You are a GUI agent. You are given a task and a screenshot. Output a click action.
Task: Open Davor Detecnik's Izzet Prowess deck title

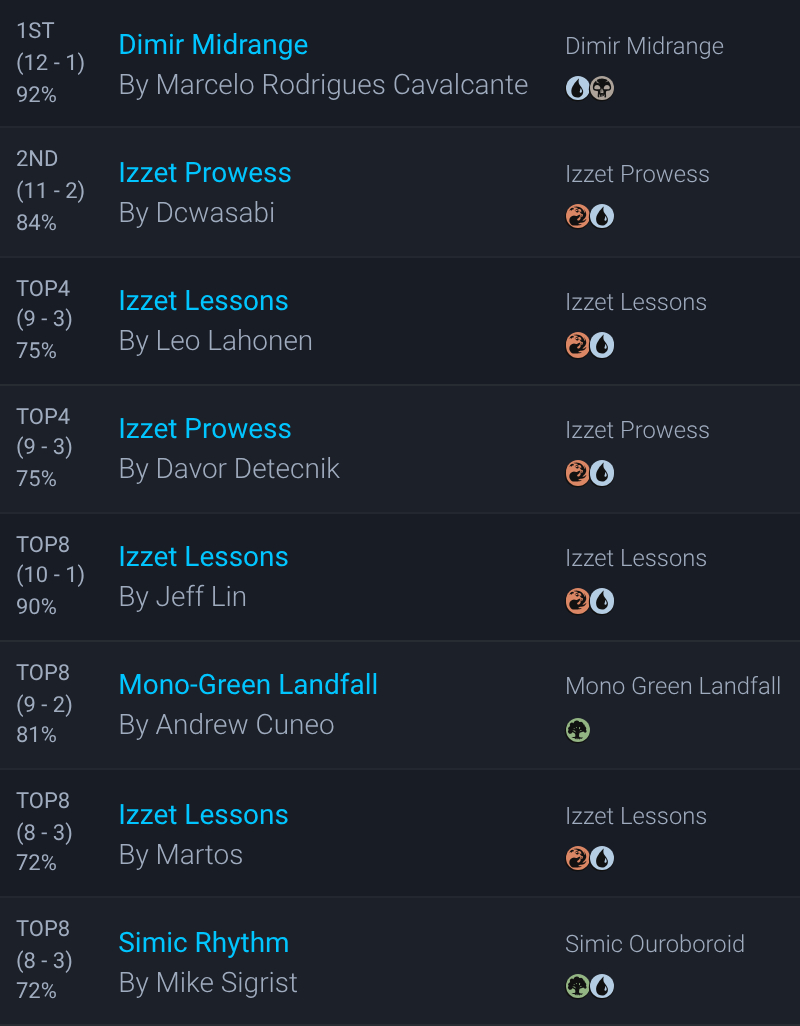click(x=205, y=429)
